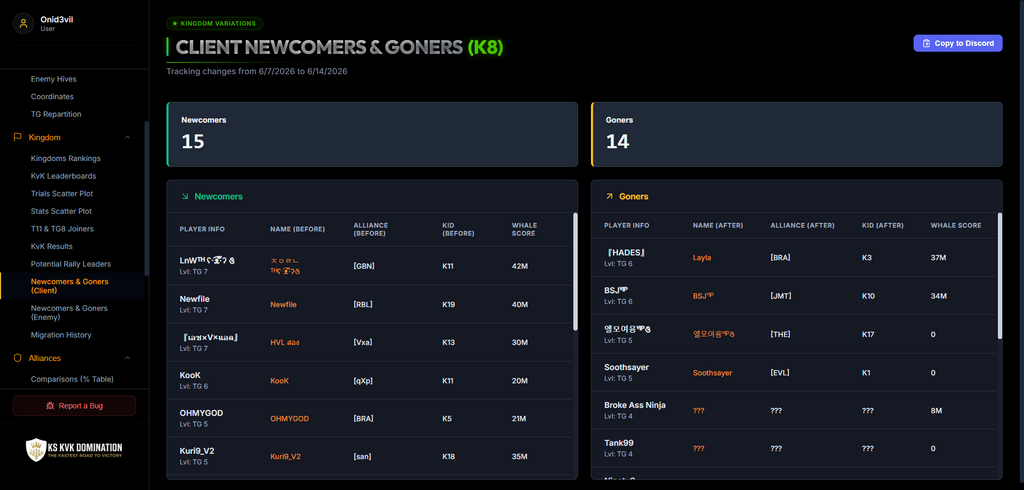This screenshot has height=490, width=1024.
Task: Click the user avatar icon
Action: 24,24
